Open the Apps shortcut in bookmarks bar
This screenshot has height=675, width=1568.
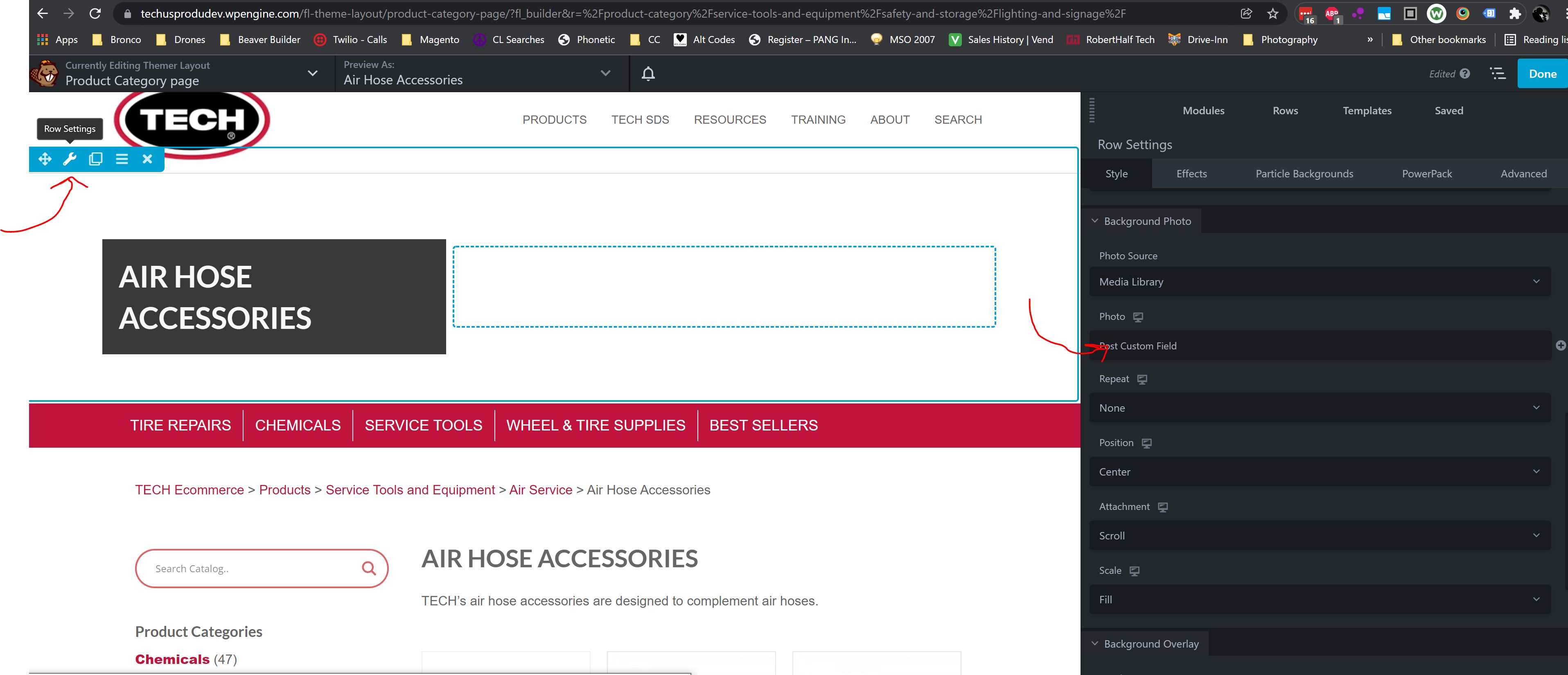57,40
